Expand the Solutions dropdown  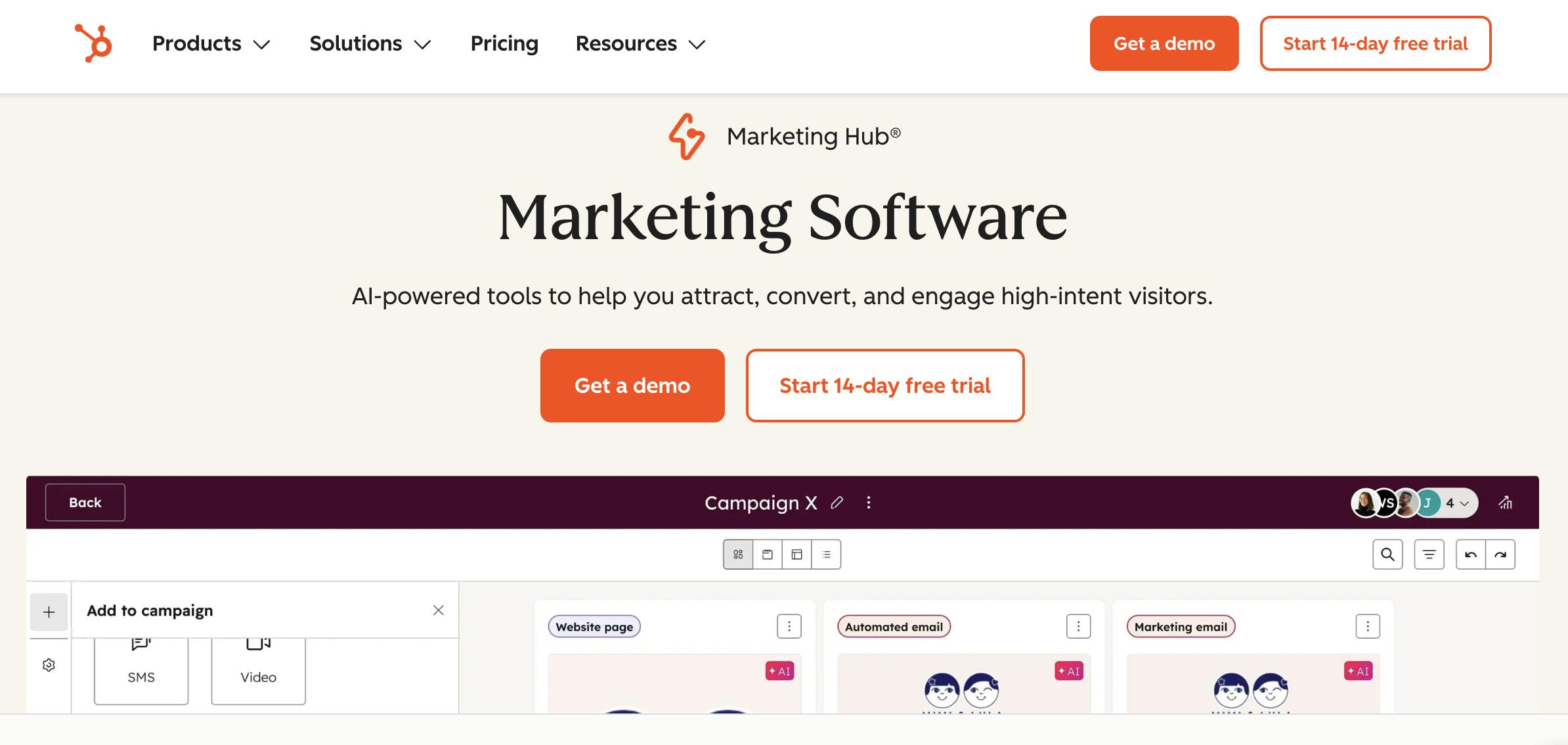click(369, 43)
